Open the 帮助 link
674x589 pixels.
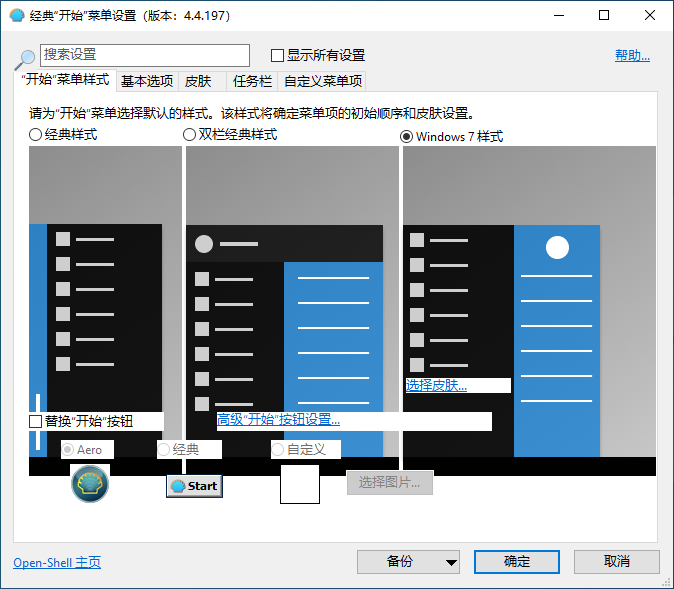coord(632,55)
